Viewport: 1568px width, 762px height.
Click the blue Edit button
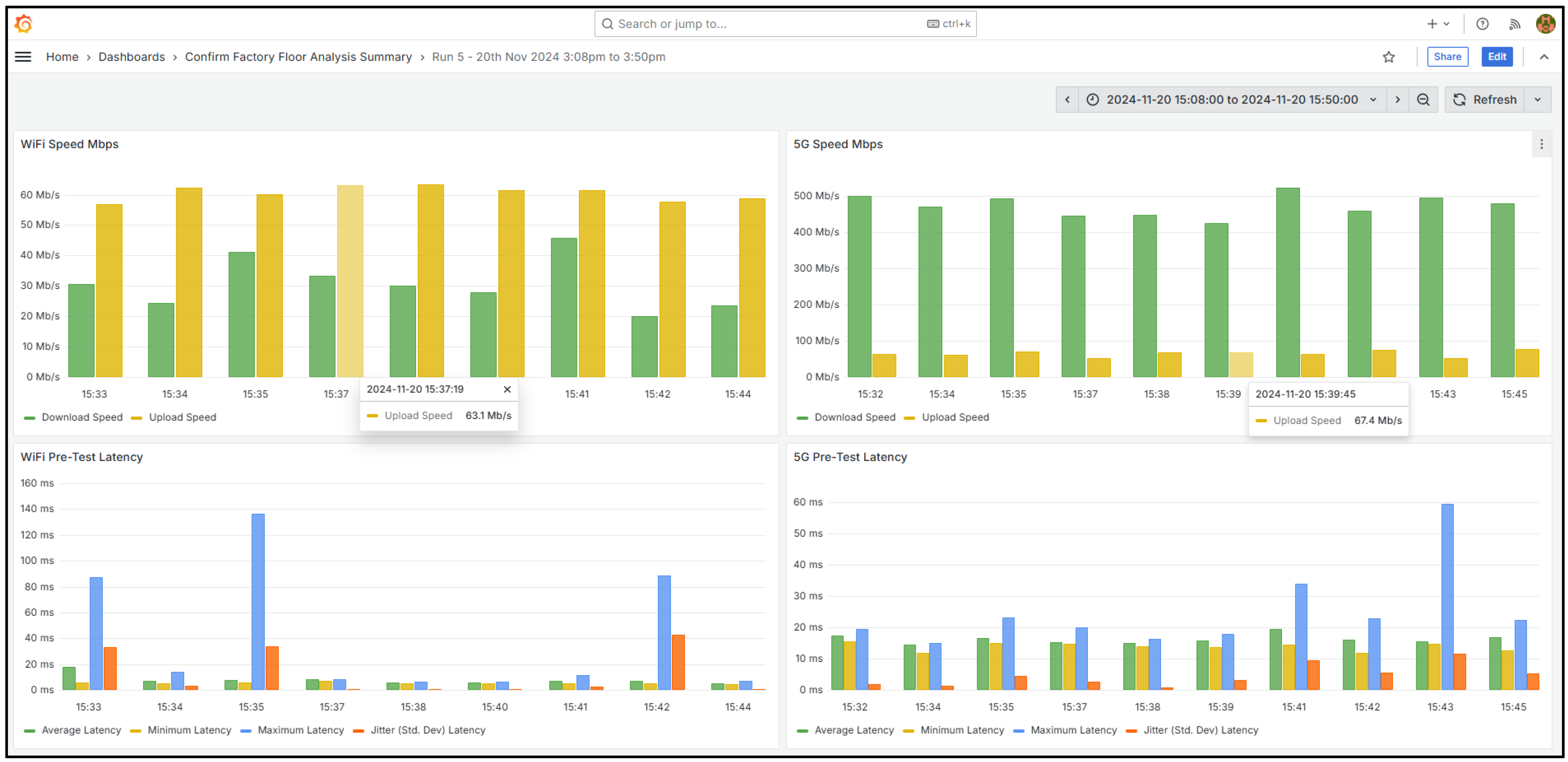[x=1496, y=56]
